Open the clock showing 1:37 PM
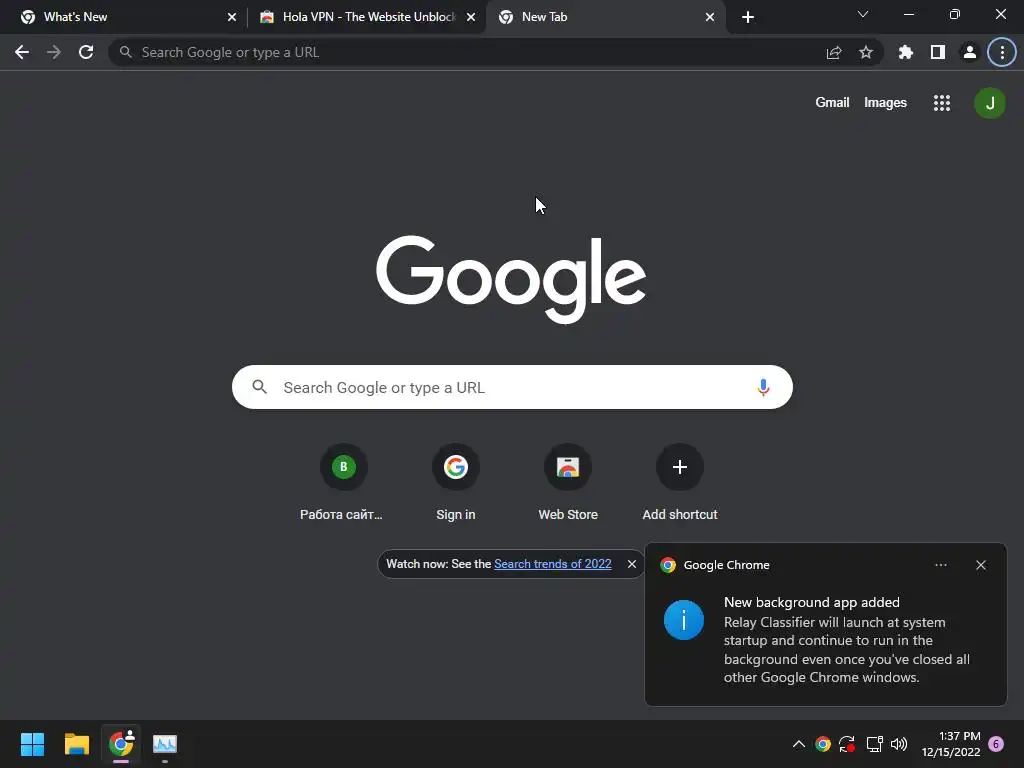Viewport: 1024px width, 768px height. coord(951,744)
